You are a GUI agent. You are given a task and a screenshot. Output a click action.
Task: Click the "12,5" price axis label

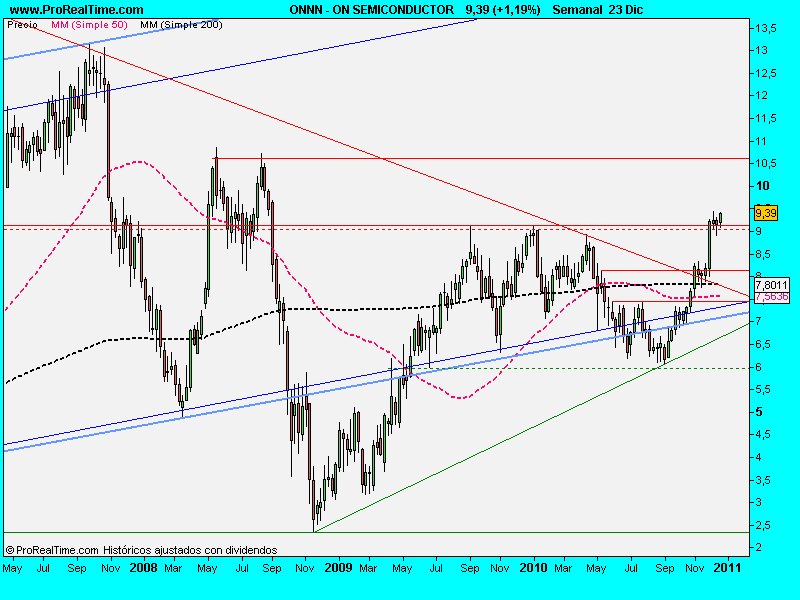tap(766, 73)
